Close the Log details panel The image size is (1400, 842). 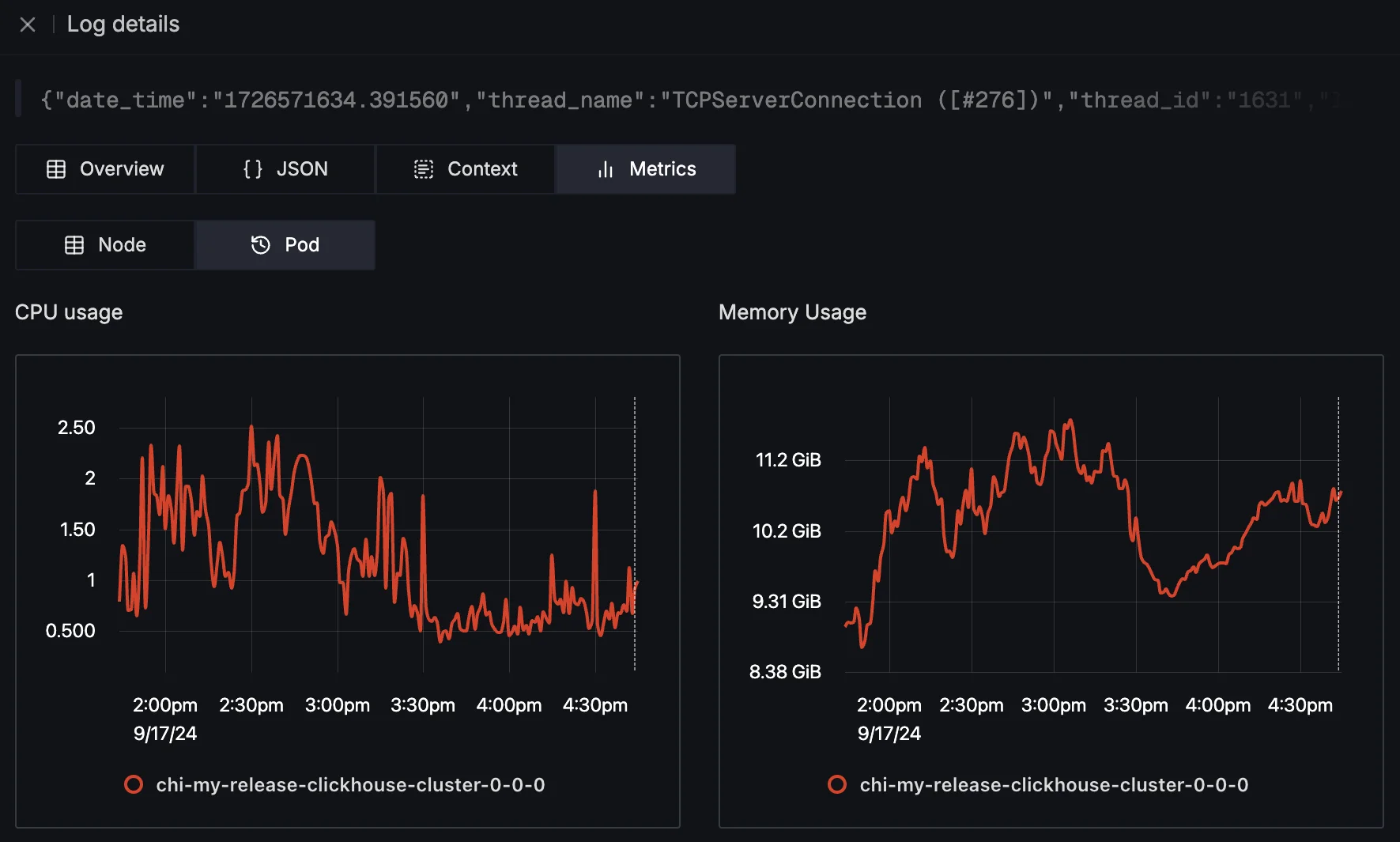click(28, 25)
